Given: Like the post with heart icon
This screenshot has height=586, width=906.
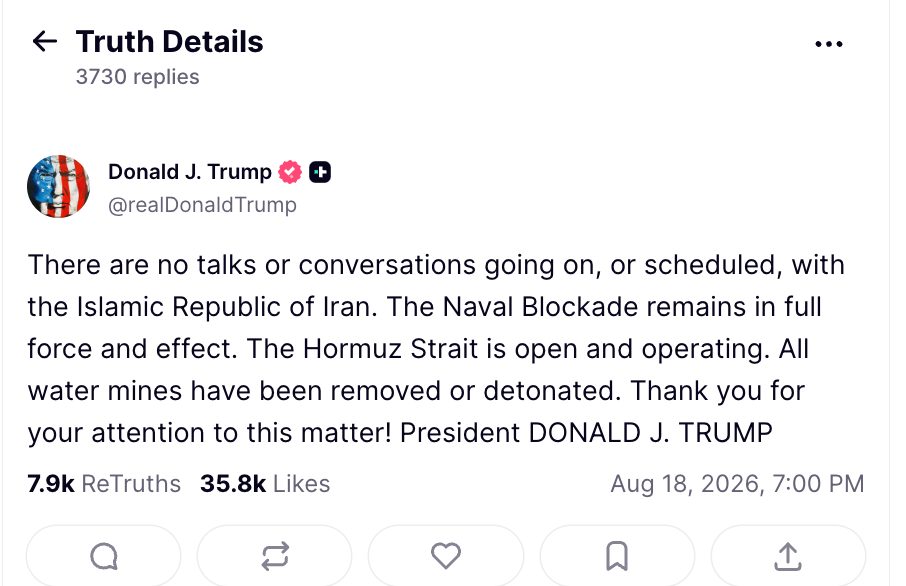Looking at the screenshot, I should coord(445,556).
